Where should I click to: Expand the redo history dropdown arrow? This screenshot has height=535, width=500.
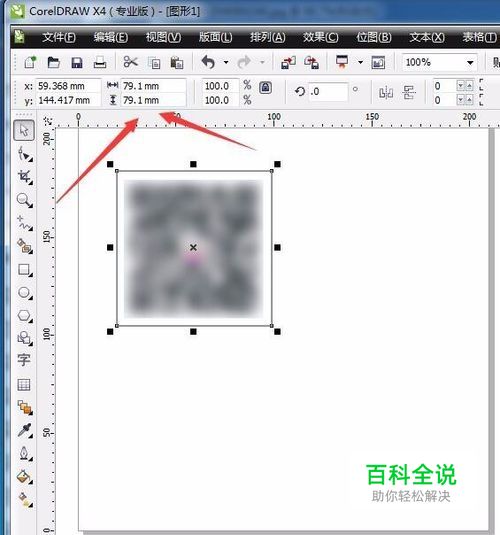pyautogui.click(x=262, y=62)
